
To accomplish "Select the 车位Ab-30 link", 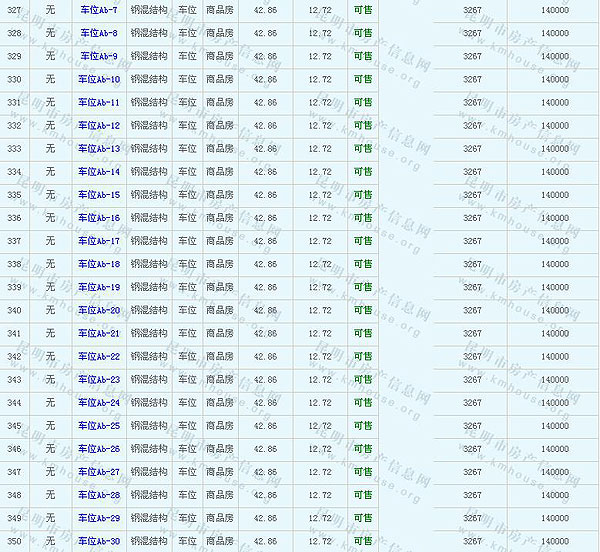I will point(99,541).
